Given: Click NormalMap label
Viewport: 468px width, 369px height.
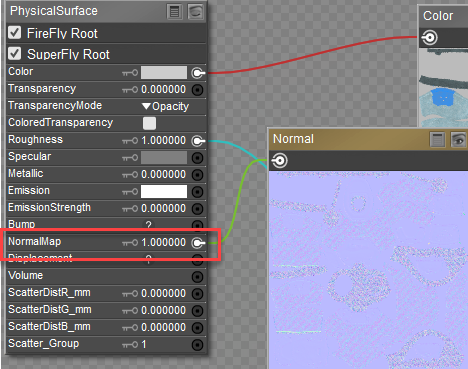Looking at the screenshot, I should pyautogui.click(x=35, y=241).
